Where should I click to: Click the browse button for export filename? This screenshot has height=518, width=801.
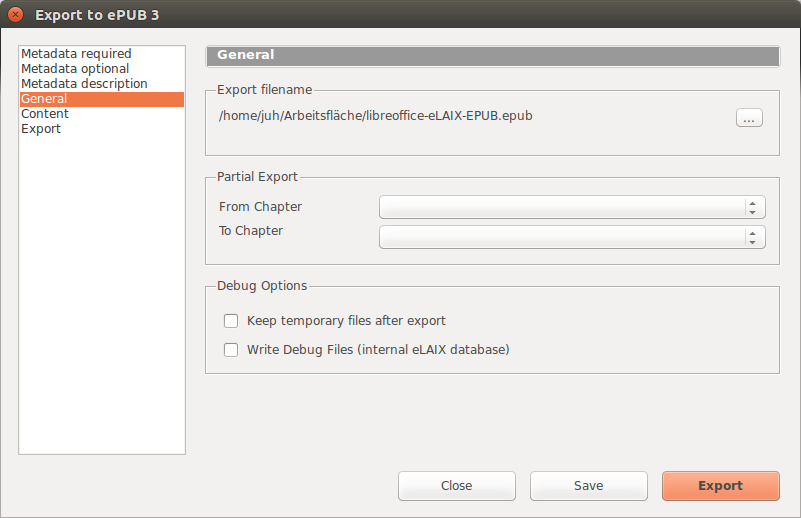(x=749, y=117)
